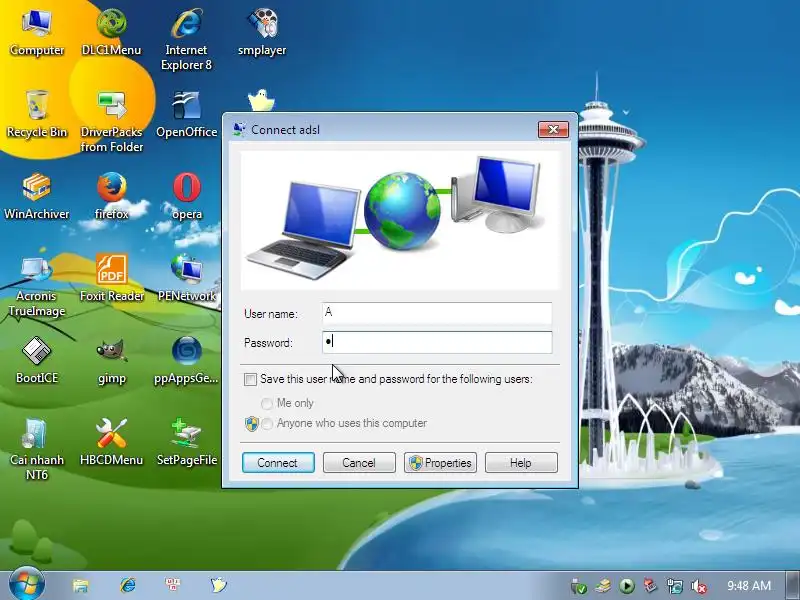The height and width of the screenshot is (600, 800).
Task: Click the Connect button
Action: (278, 463)
